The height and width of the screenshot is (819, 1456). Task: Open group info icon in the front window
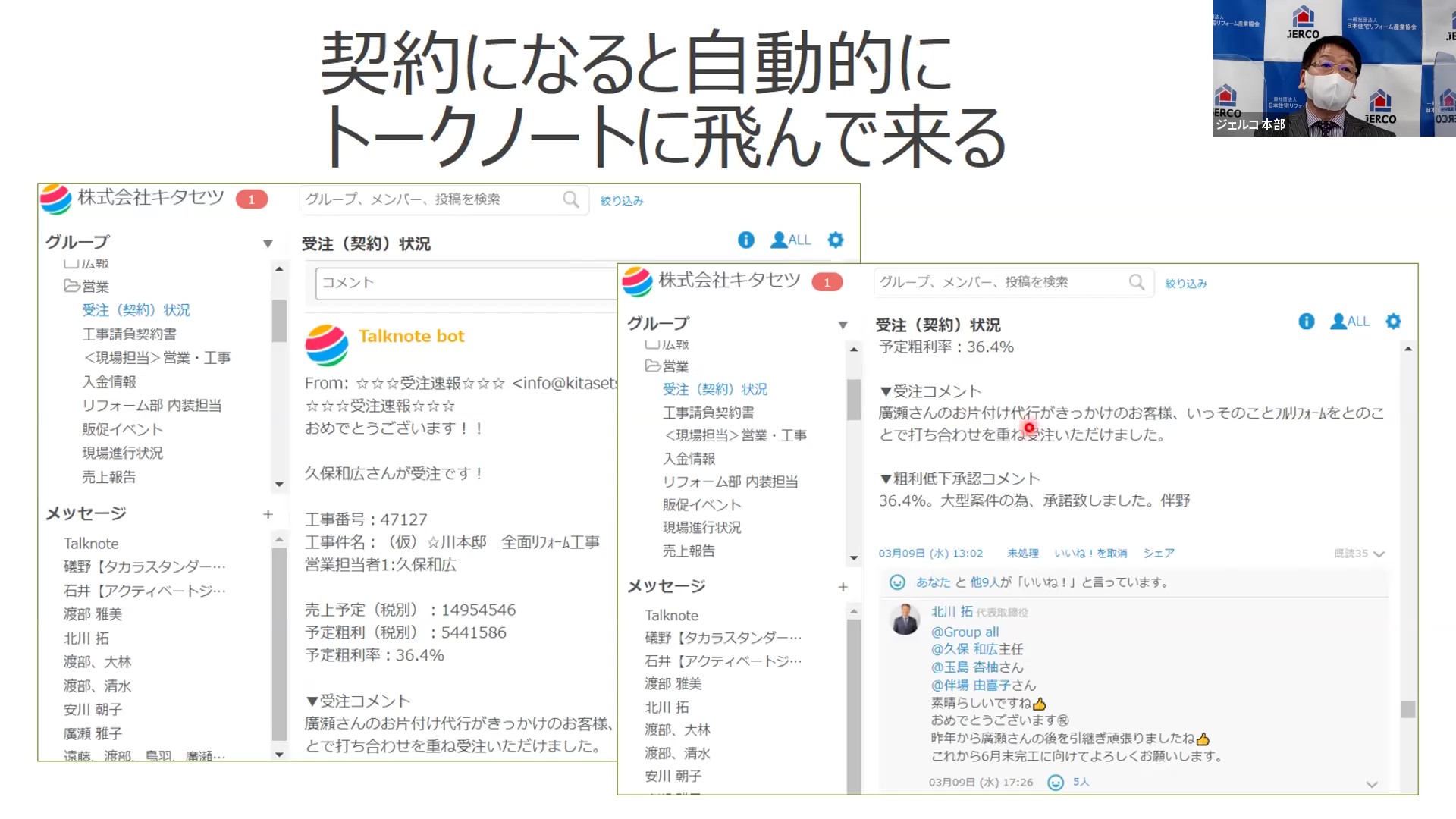click(x=1307, y=322)
